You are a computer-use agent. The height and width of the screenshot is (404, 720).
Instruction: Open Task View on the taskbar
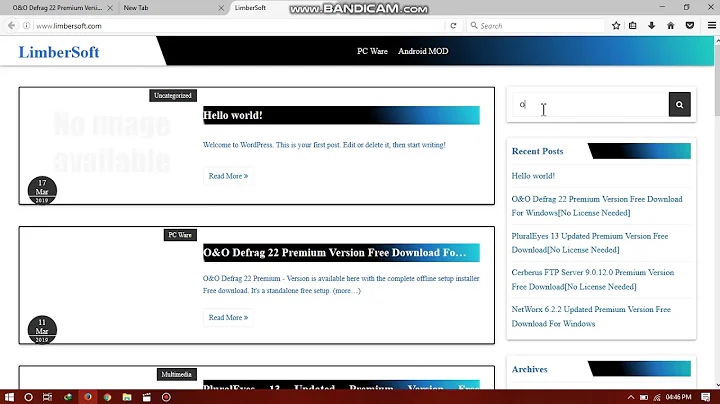click(47, 397)
